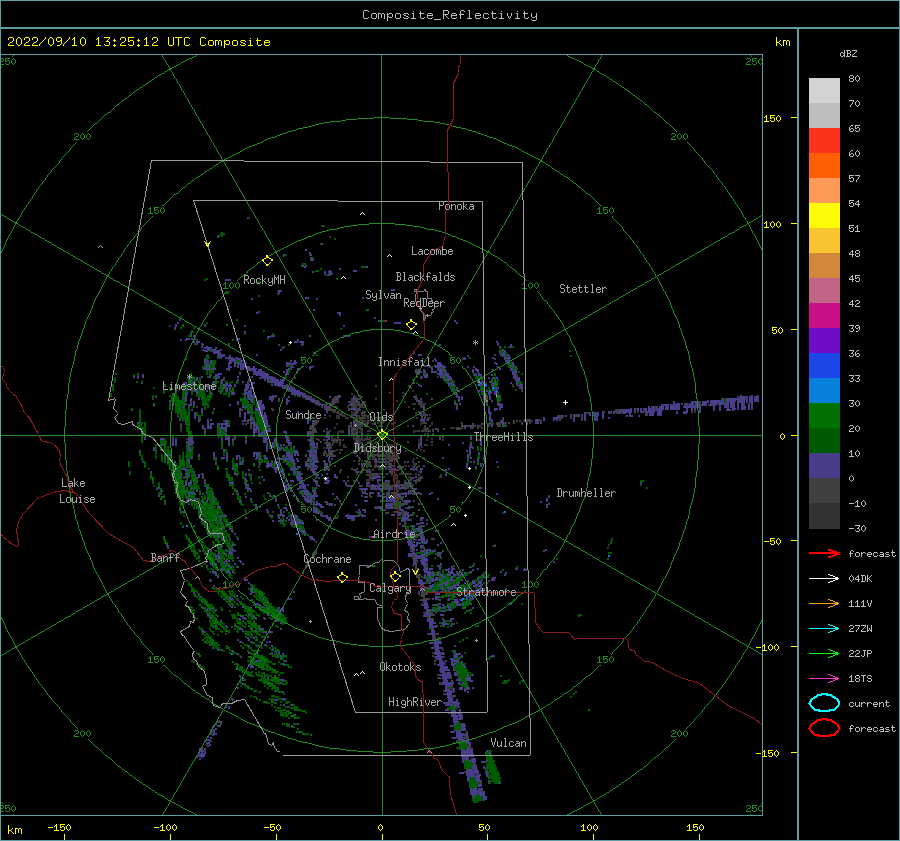Click the magenta 39 dBZ color swatch
The image size is (900, 841).
[824, 316]
